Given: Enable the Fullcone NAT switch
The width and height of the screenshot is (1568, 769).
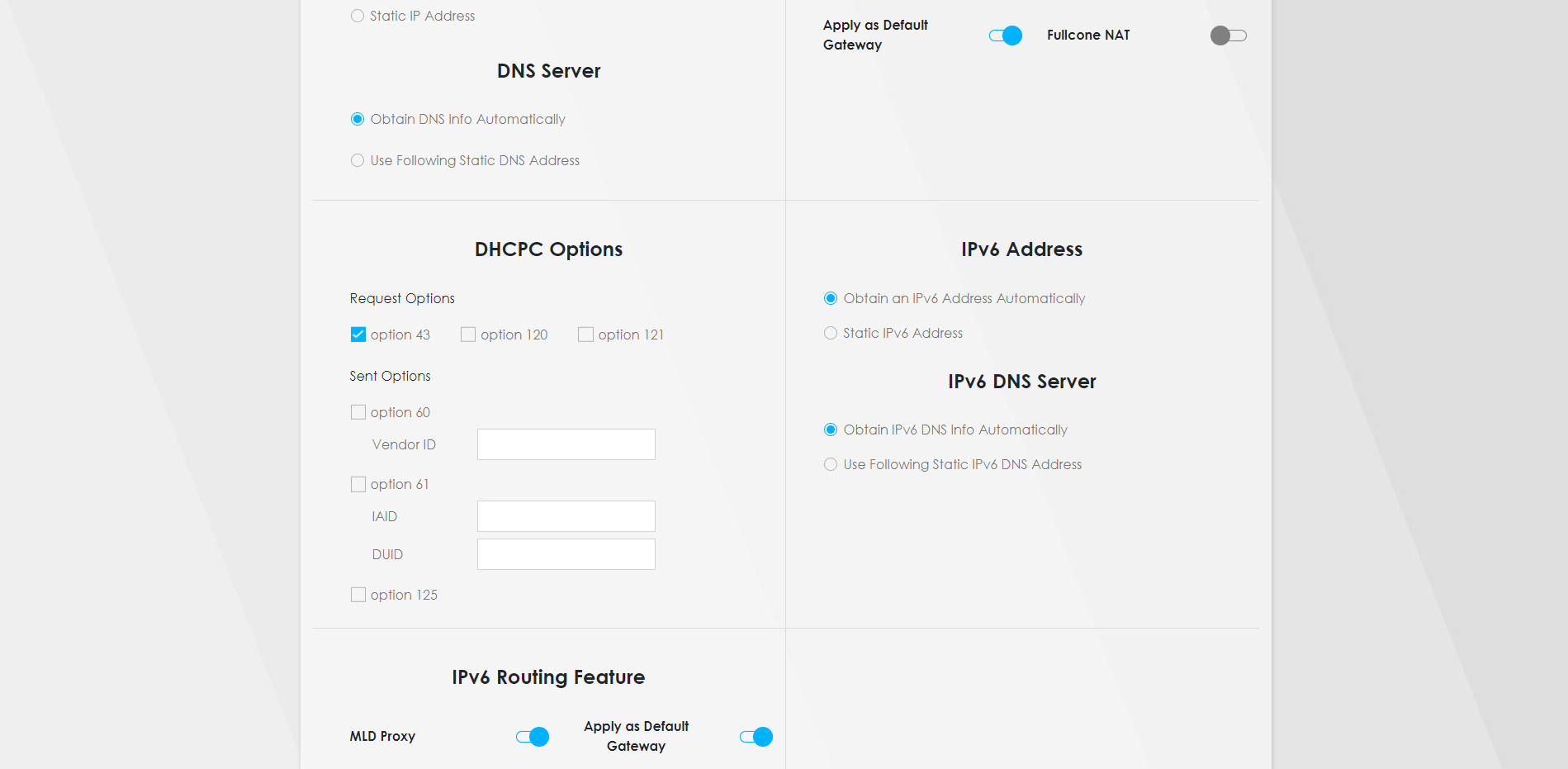Looking at the screenshot, I should [1228, 36].
